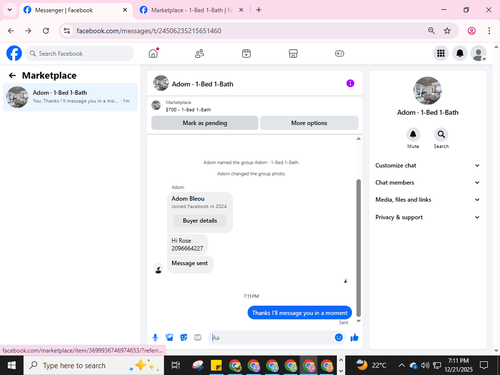Reload the page in browser toolbar
500x375 pixels.
coord(46,31)
